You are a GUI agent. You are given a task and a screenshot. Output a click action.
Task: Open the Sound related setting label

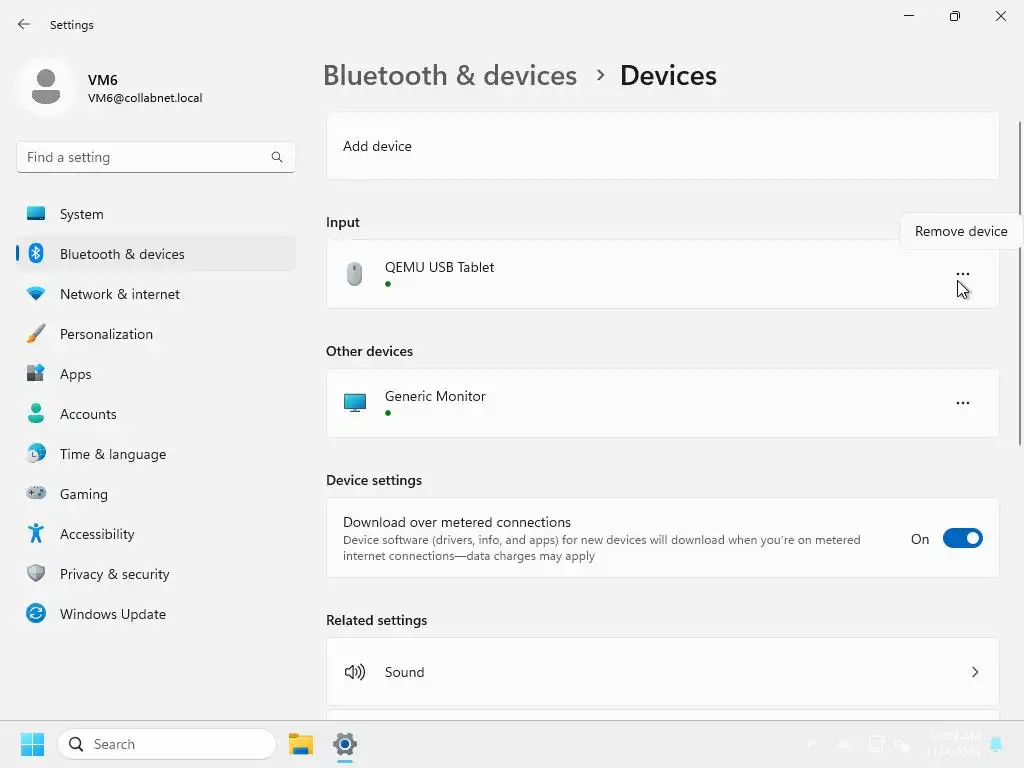404,672
